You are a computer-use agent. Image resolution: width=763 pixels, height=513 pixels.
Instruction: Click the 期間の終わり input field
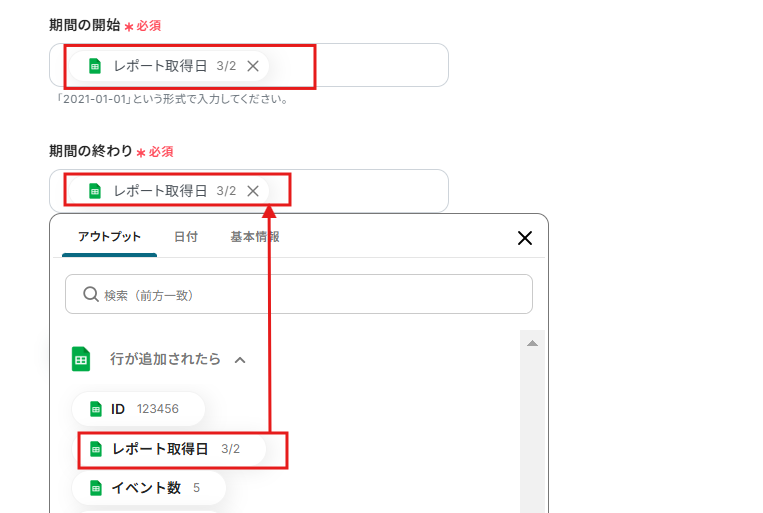click(249, 191)
